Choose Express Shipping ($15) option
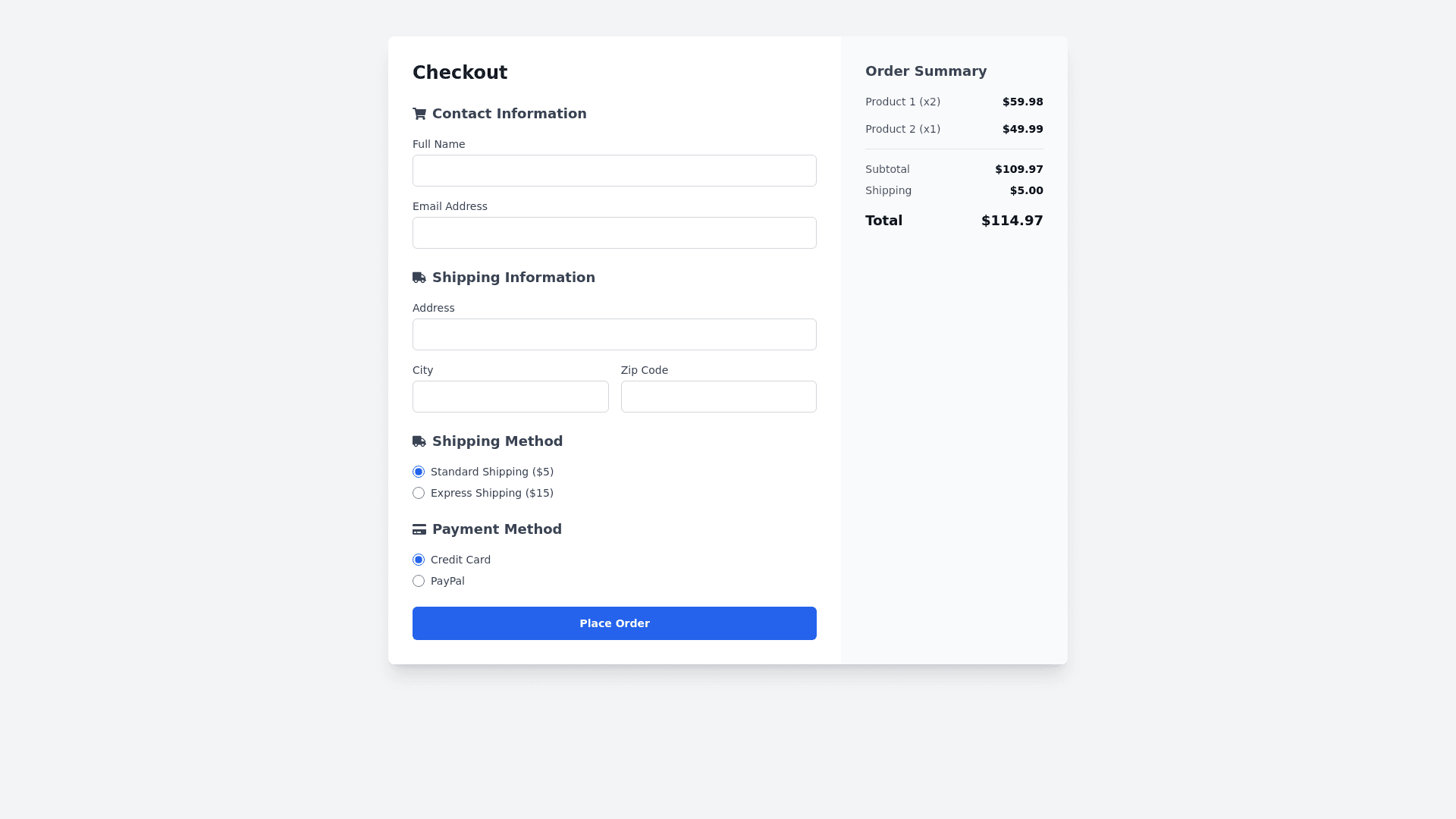1456x819 pixels. [419, 493]
